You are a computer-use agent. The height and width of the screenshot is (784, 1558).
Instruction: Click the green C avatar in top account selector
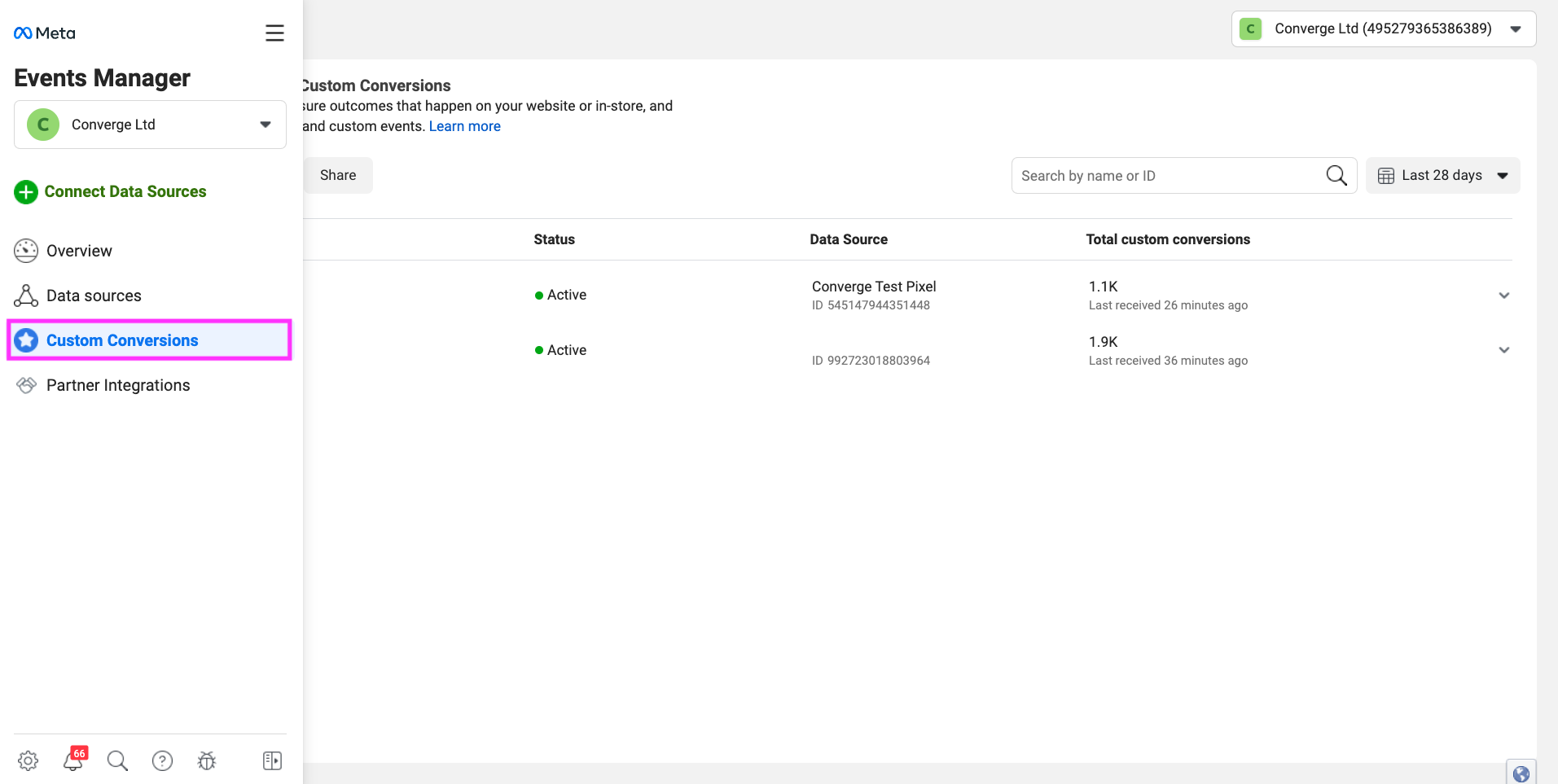pyautogui.click(x=1250, y=29)
